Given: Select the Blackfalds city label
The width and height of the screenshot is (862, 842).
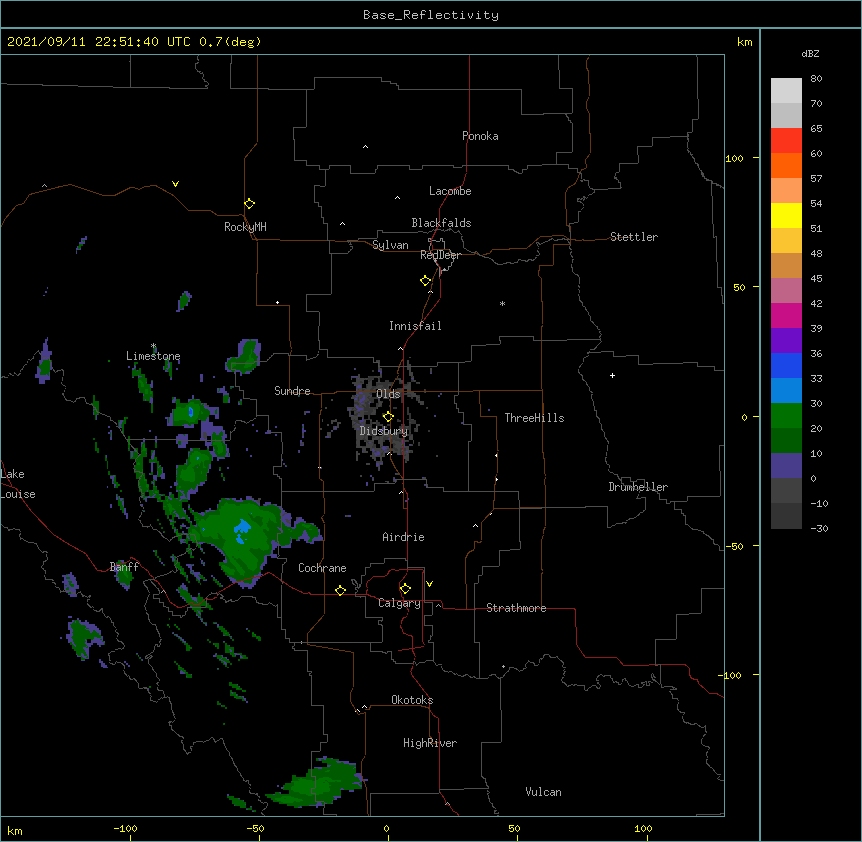Looking at the screenshot, I should click(x=441, y=223).
